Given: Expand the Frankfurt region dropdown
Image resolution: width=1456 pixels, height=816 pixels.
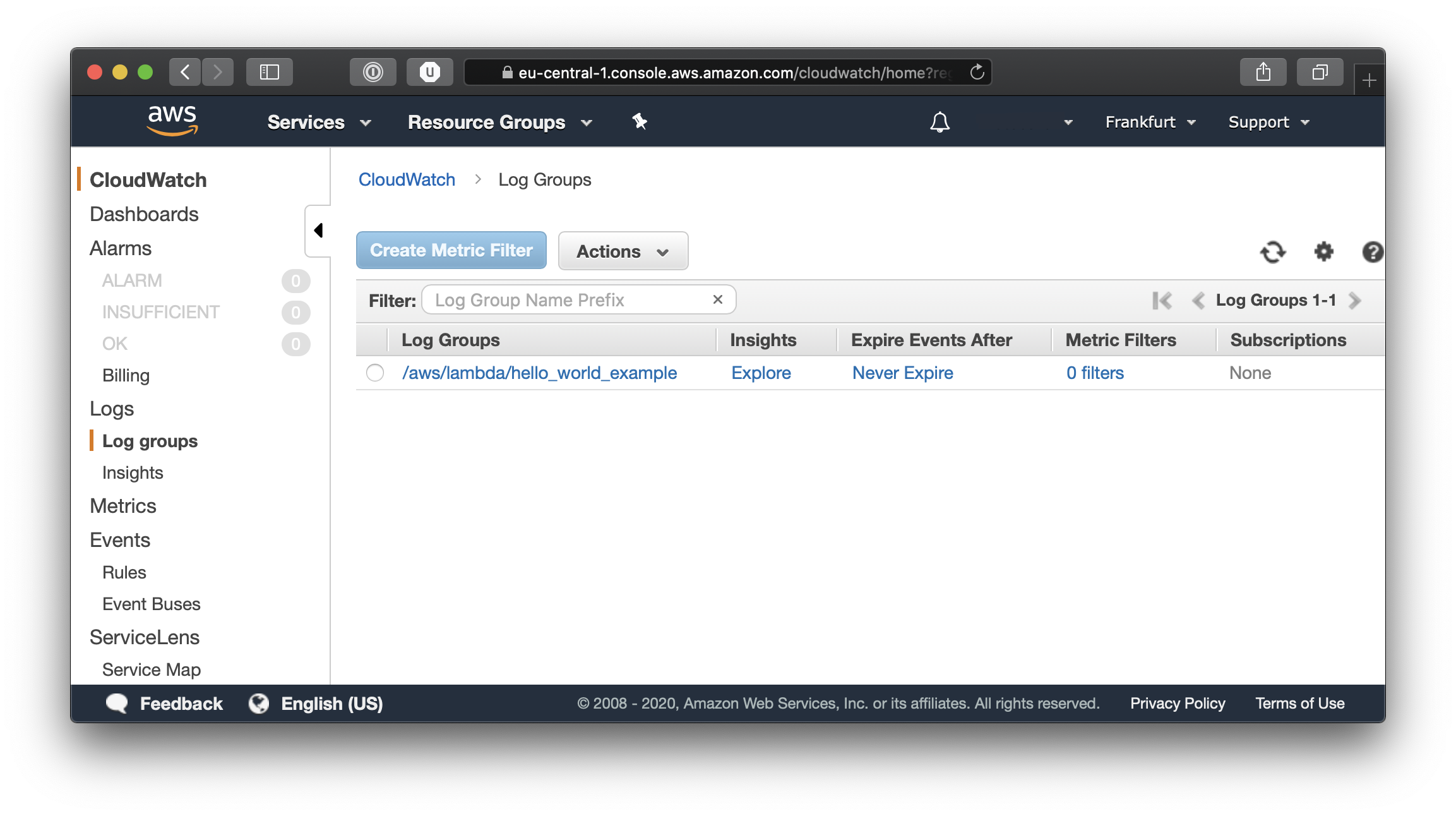Looking at the screenshot, I should pos(1150,122).
